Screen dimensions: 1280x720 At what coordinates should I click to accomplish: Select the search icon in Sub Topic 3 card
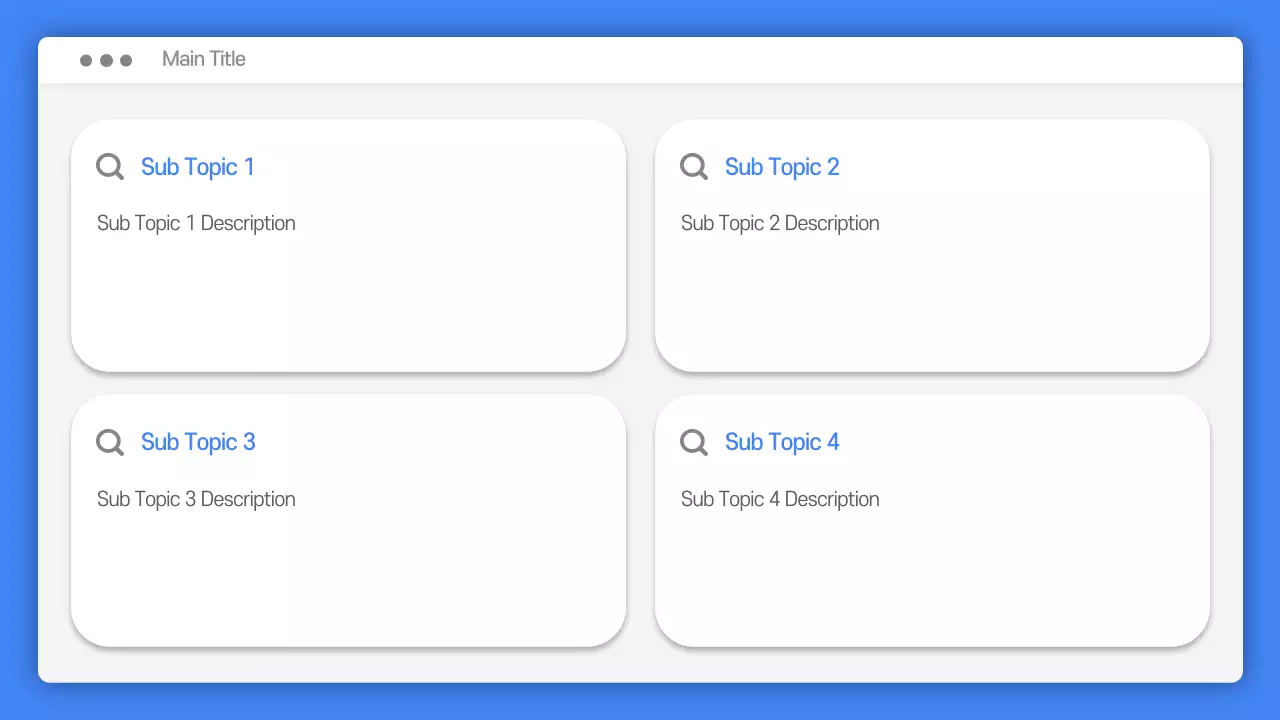(109, 442)
